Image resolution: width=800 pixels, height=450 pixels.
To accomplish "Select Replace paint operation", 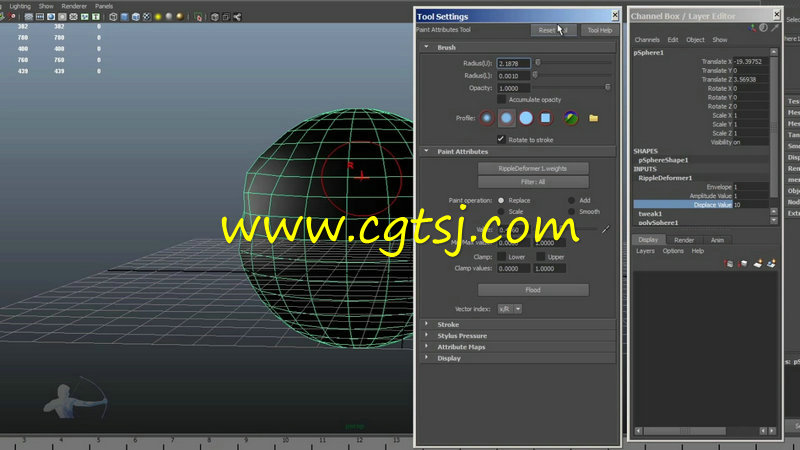I will tap(501, 201).
